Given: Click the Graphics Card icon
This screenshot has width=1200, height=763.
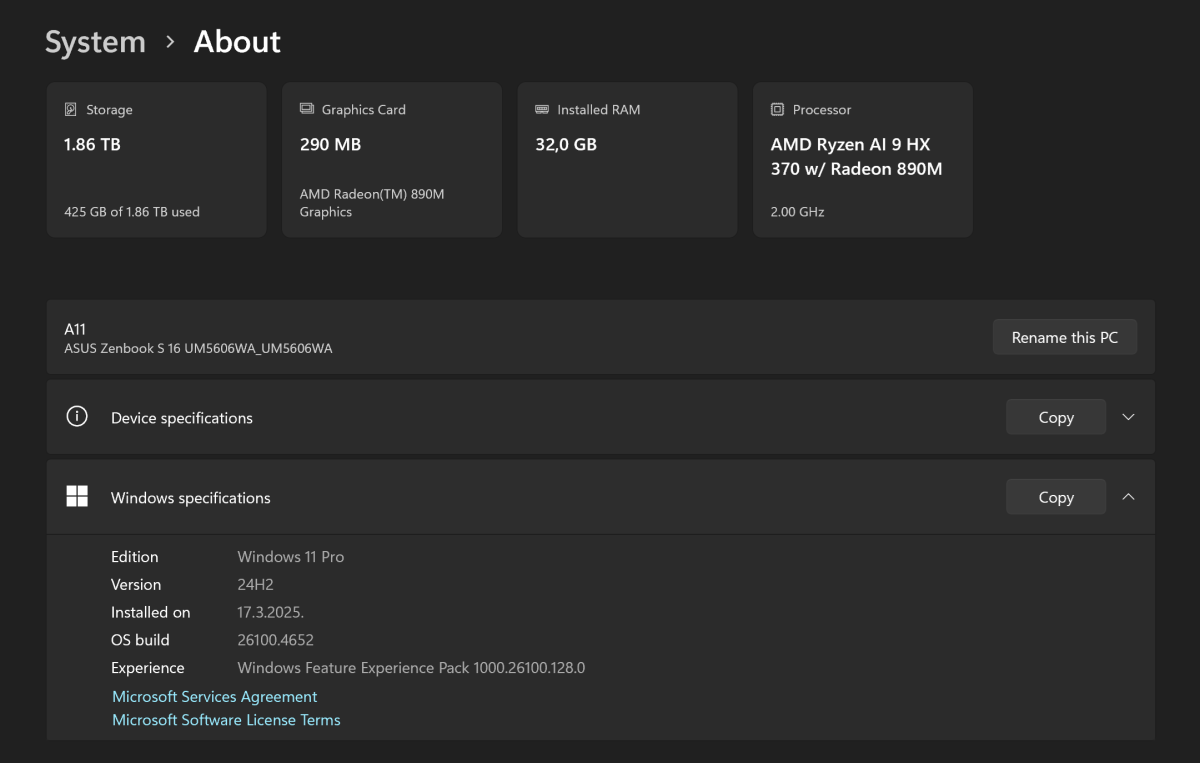Looking at the screenshot, I should 307,109.
